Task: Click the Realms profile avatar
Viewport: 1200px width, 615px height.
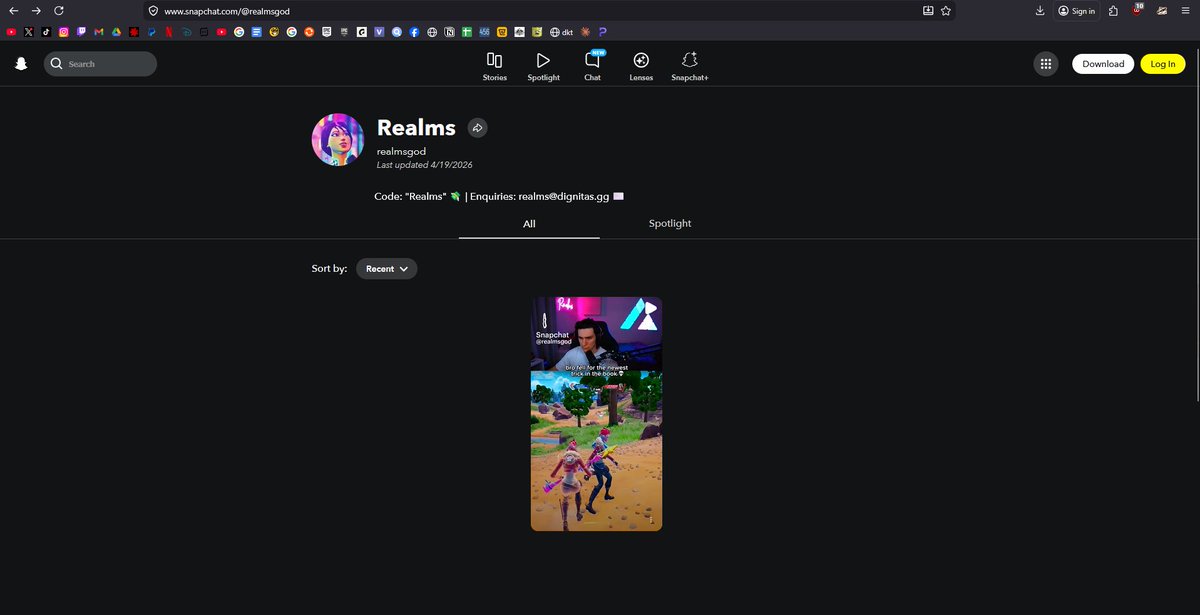Action: pos(337,138)
